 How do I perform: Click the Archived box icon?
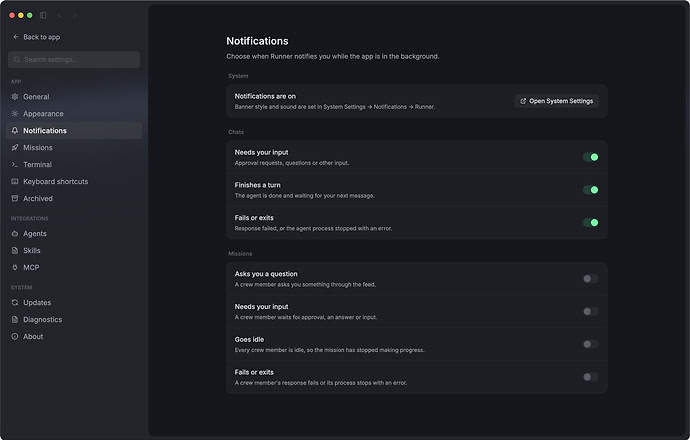15,198
